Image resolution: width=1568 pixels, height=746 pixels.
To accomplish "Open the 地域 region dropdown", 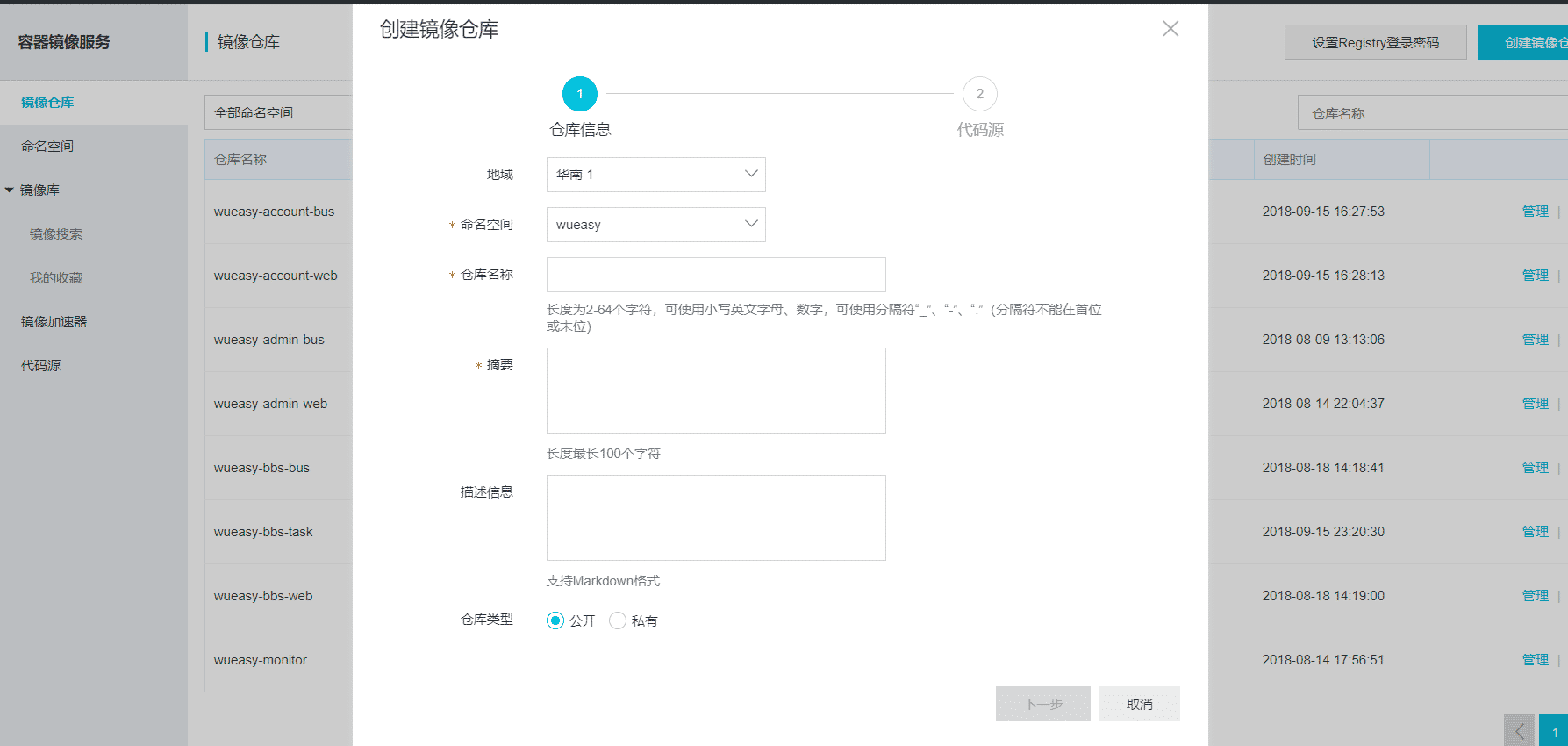I will 655,175.
